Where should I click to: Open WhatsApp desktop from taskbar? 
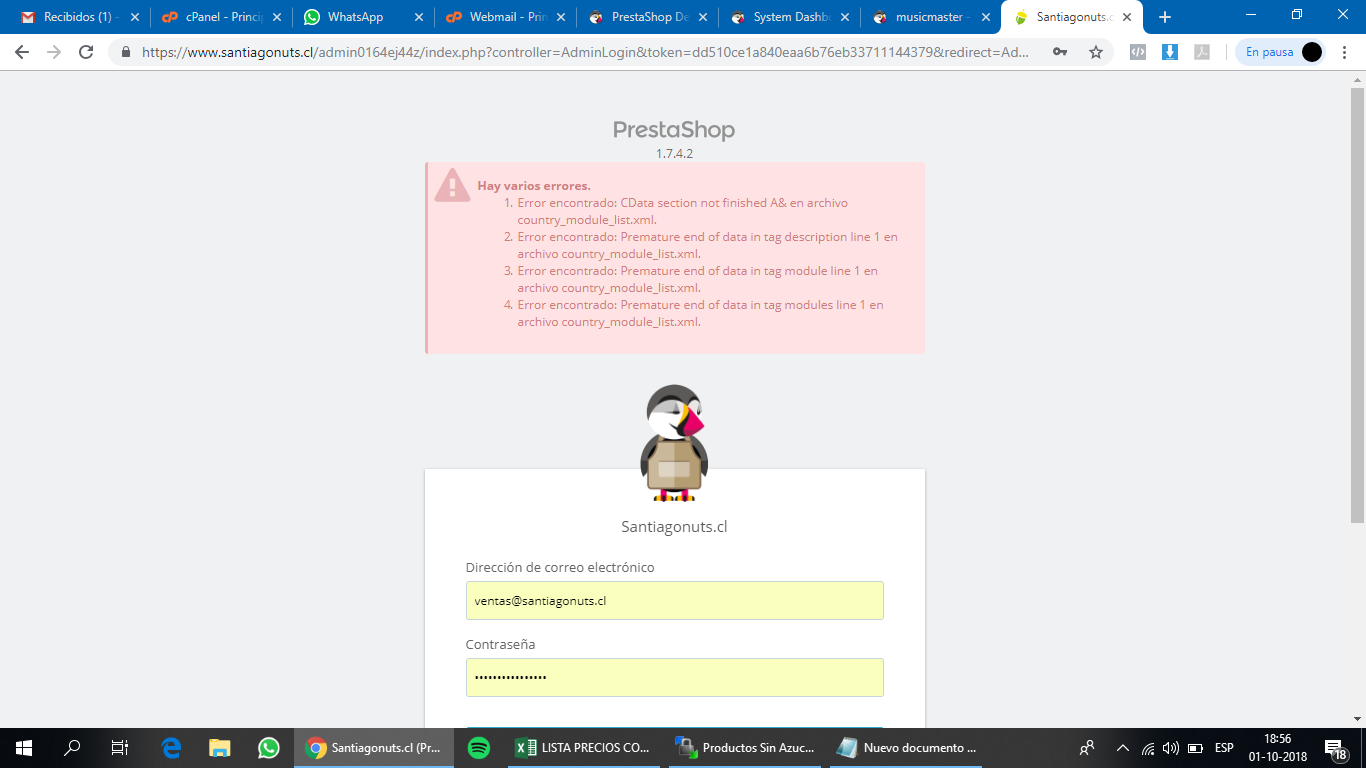pos(268,748)
